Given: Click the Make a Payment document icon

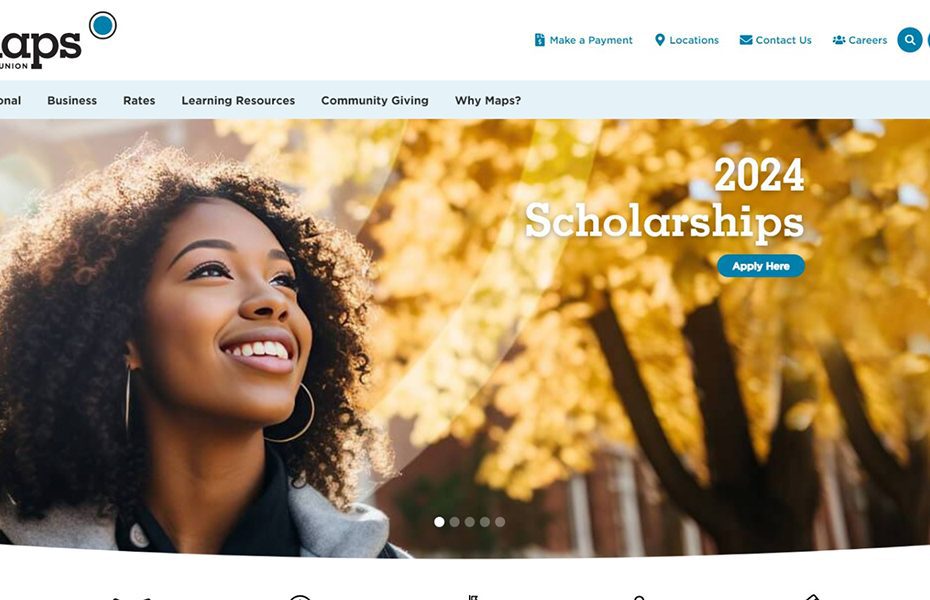Looking at the screenshot, I should click(x=540, y=40).
